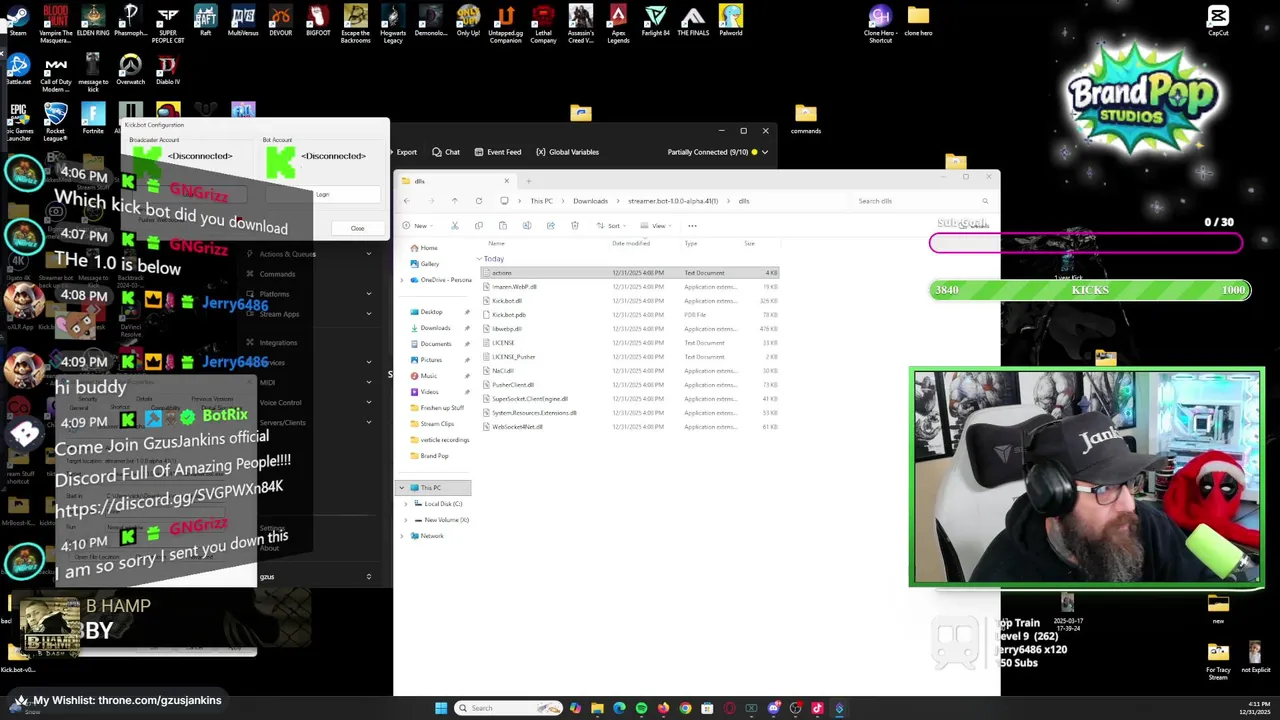Expand the OneDrive - Personal tree node
This screenshot has width=1280, height=720.
(403, 280)
